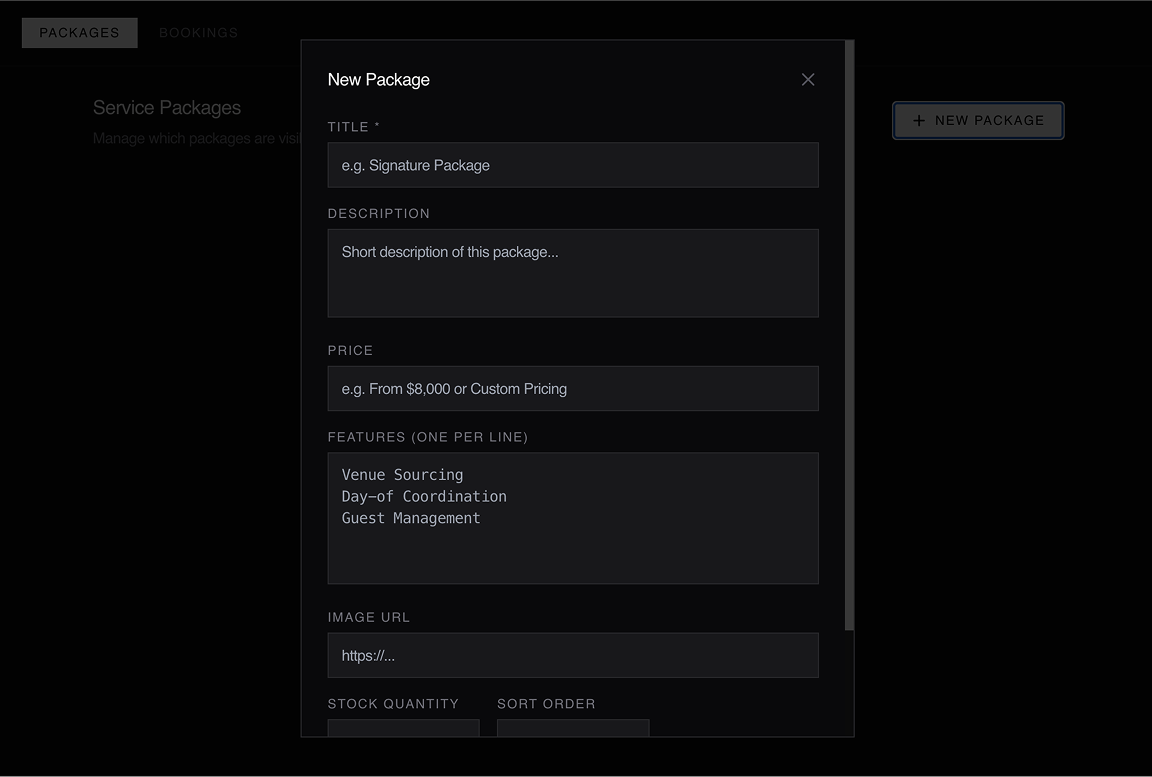This screenshot has height=777, width=1152.
Task: Focus the Title input field
Action: [x=572, y=165]
